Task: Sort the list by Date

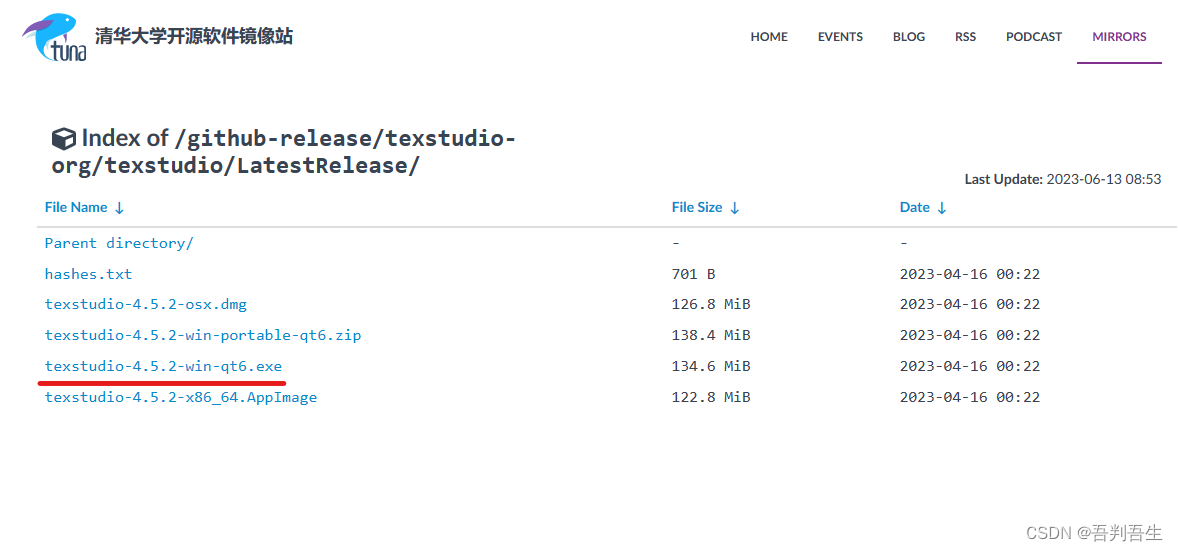Action: point(923,207)
